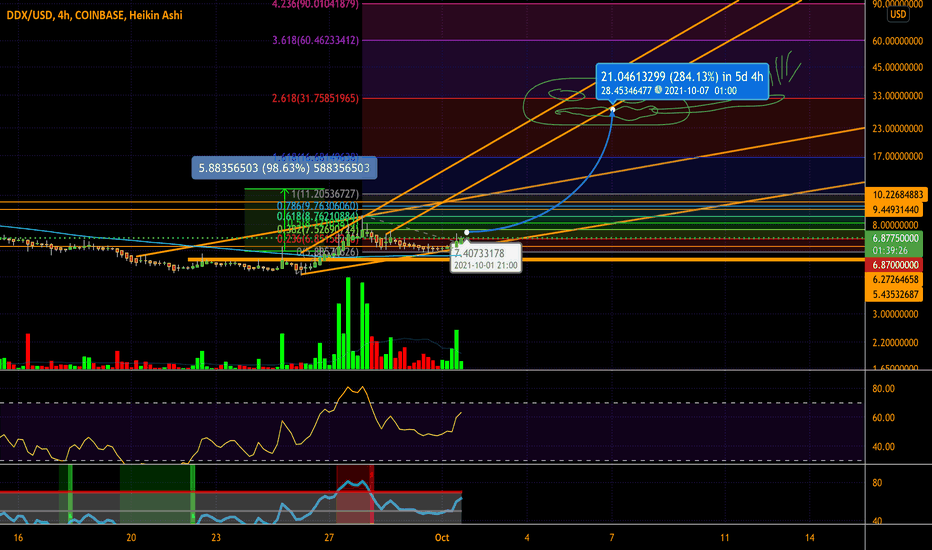Viewport: 932px width, 550px height.
Task: Click the 4 date on the time axis
Action: [527, 538]
